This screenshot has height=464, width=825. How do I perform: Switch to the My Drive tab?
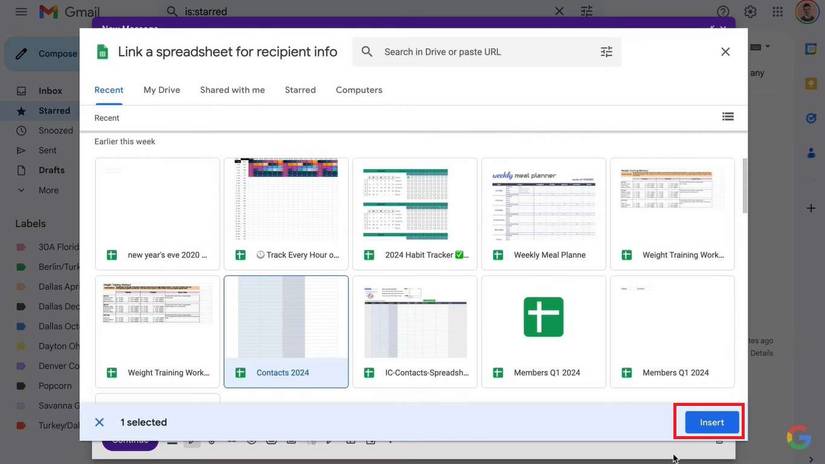[161, 90]
